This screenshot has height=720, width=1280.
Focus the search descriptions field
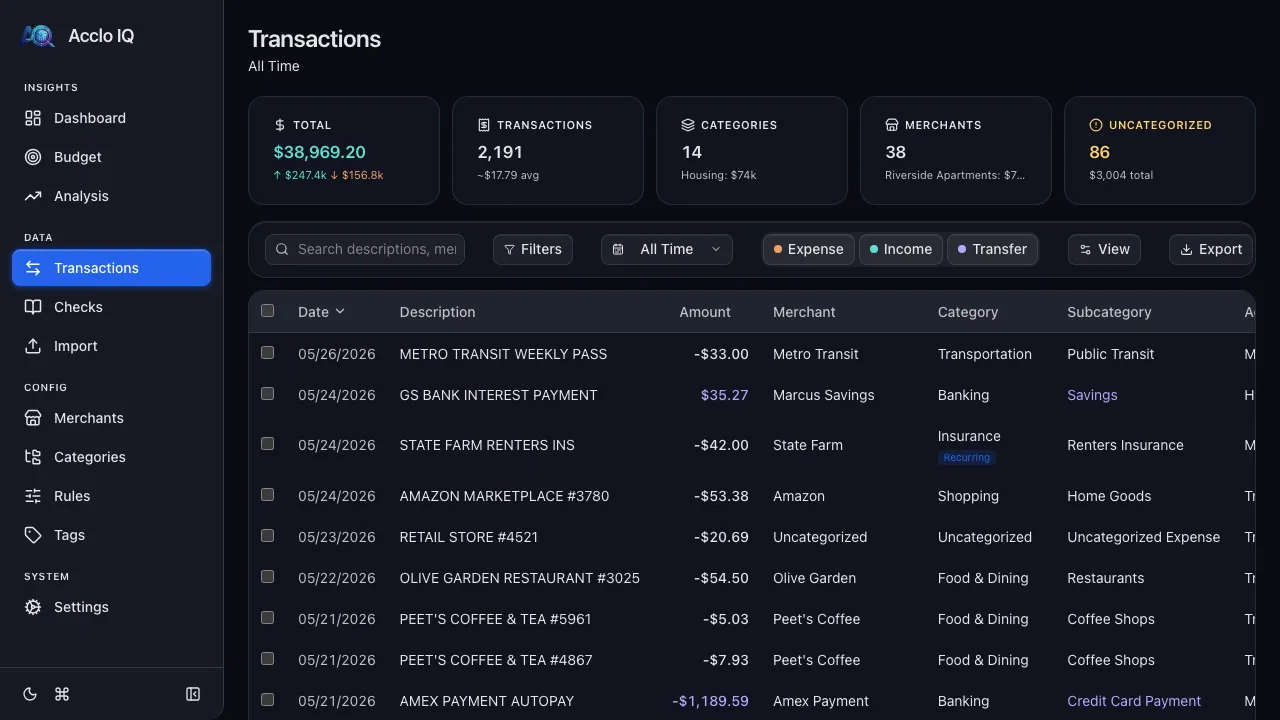coord(365,249)
